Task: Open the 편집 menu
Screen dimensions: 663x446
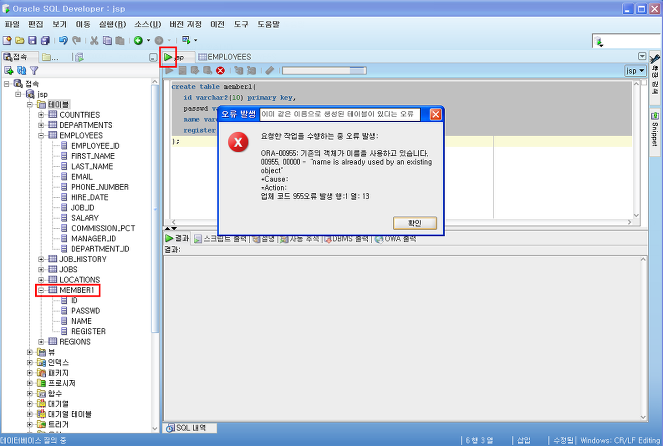Action: pos(36,24)
